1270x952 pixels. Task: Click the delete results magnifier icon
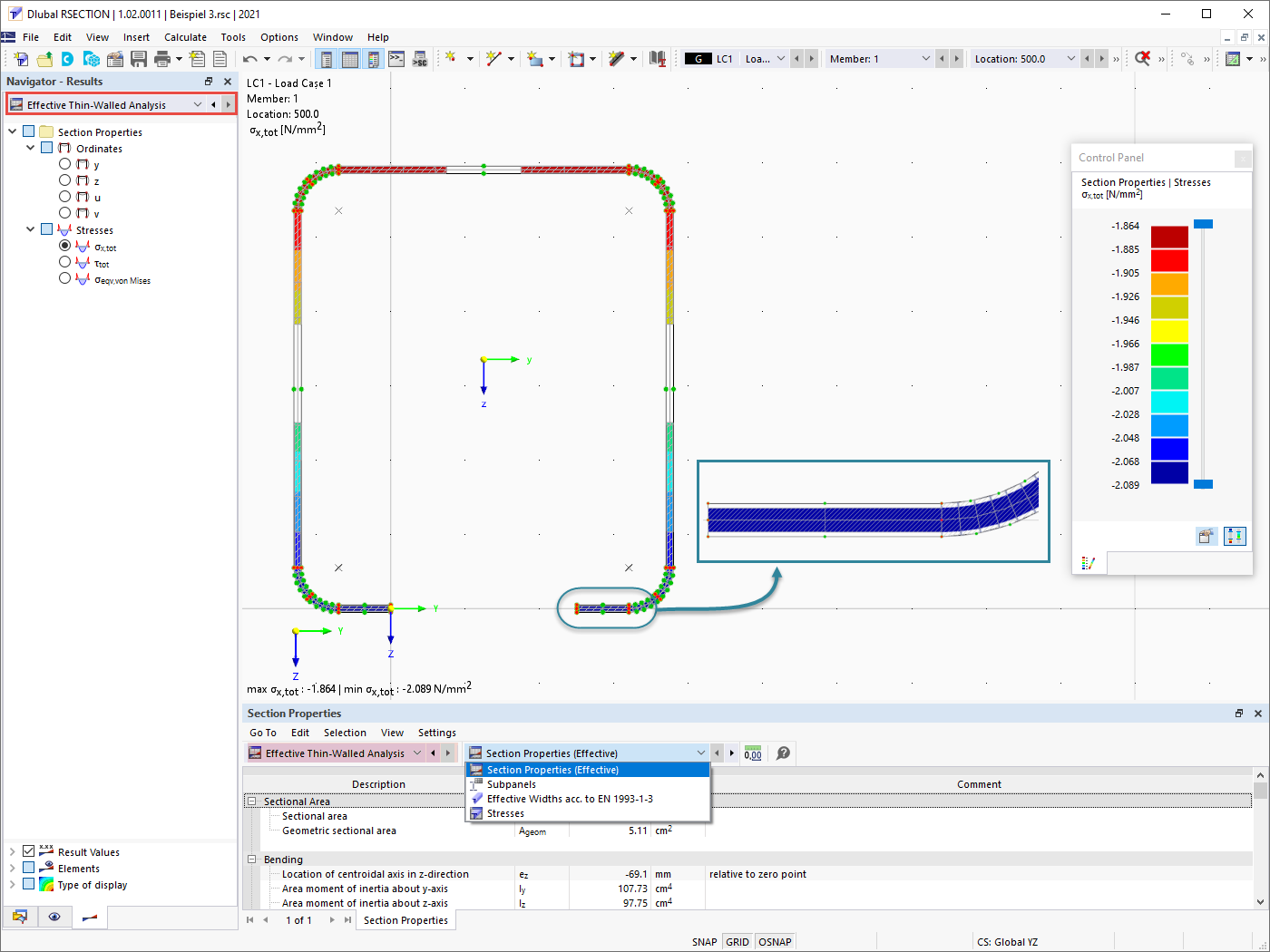(1142, 59)
